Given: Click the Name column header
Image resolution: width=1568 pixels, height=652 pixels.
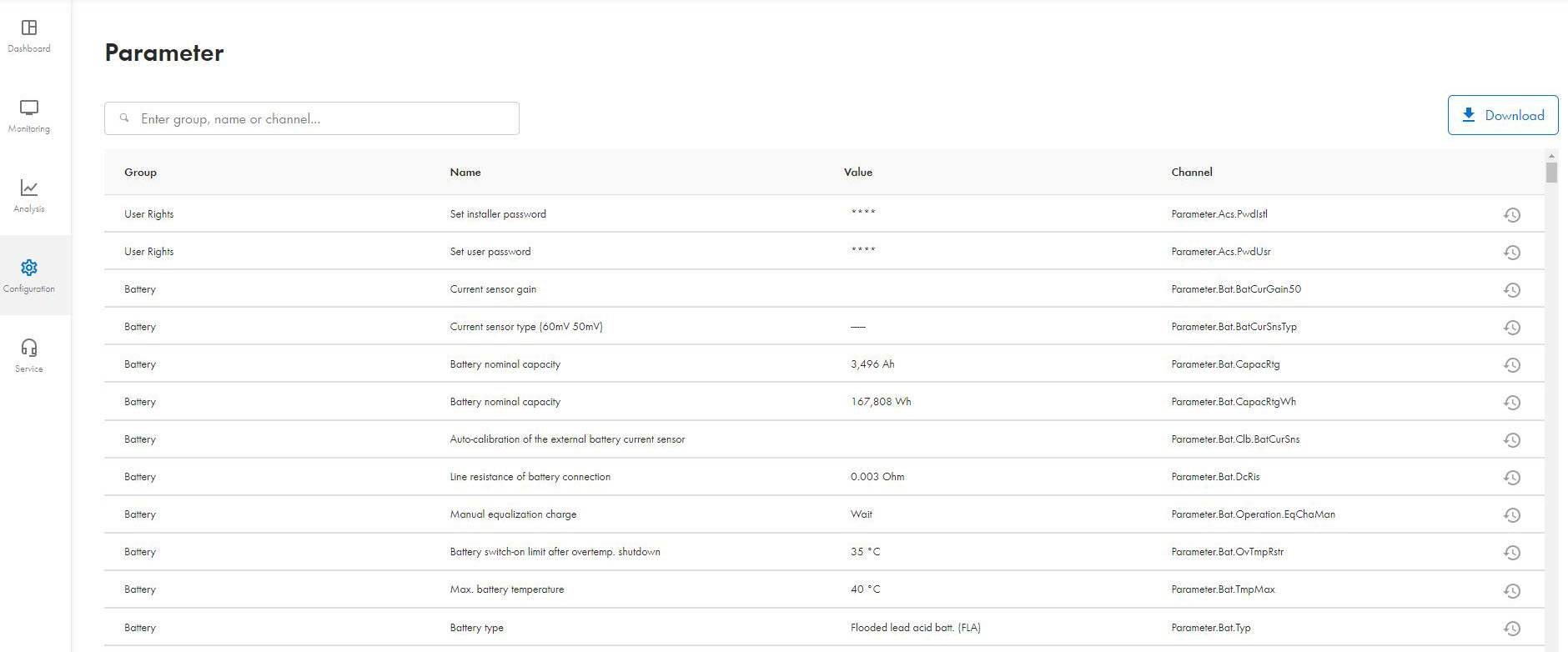Looking at the screenshot, I should click(x=465, y=172).
